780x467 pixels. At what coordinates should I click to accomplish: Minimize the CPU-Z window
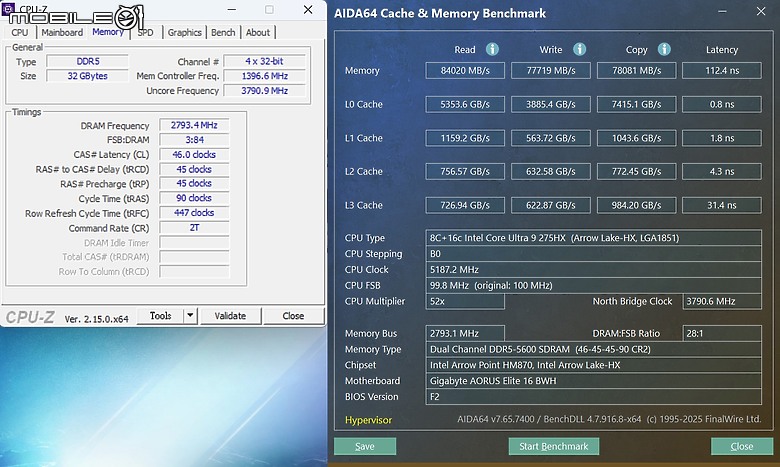click(x=232, y=9)
